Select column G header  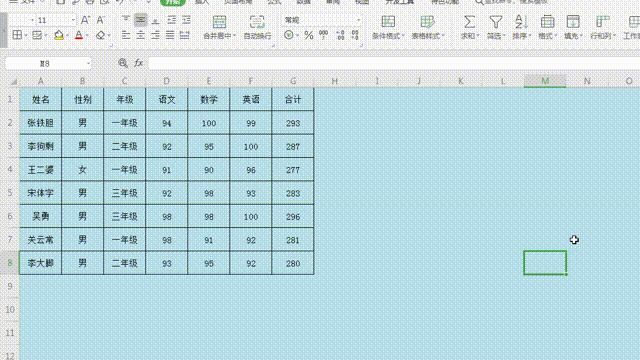(x=293, y=81)
